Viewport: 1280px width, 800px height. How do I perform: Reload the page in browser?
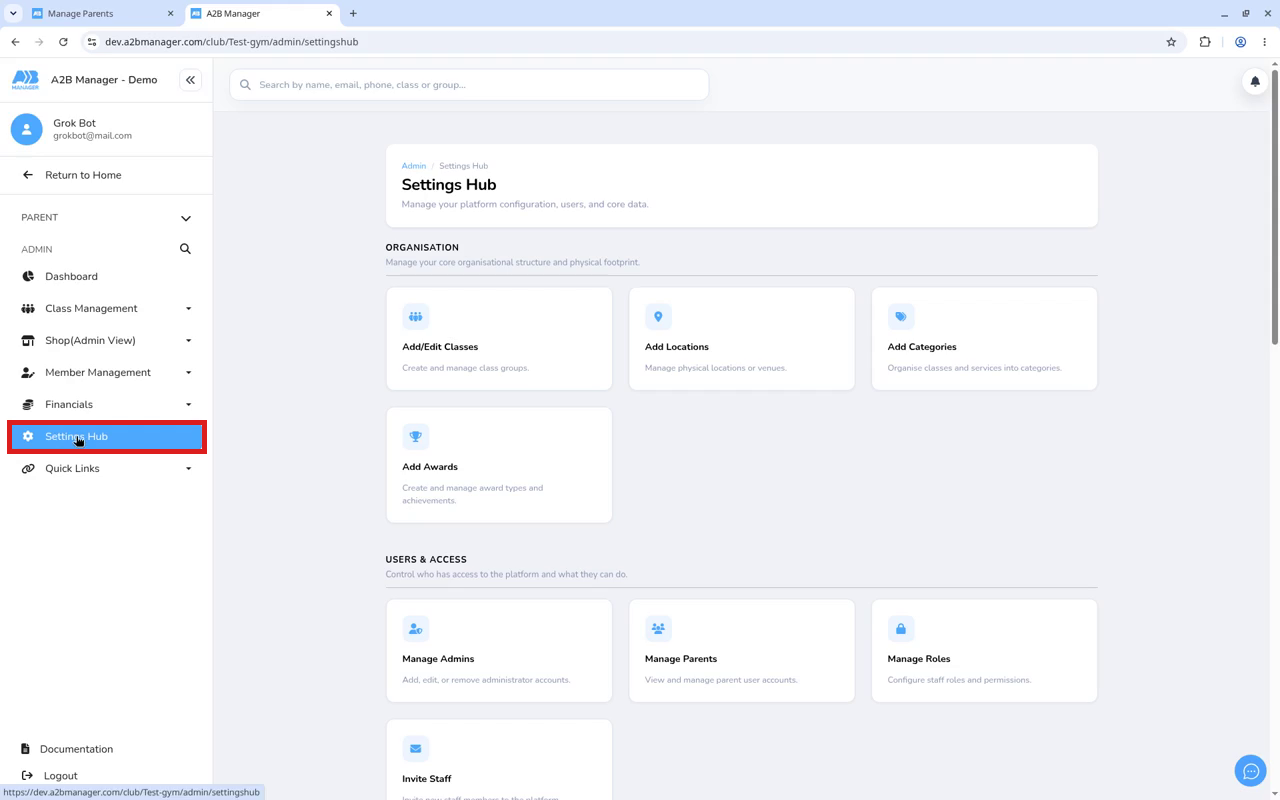click(x=63, y=42)
